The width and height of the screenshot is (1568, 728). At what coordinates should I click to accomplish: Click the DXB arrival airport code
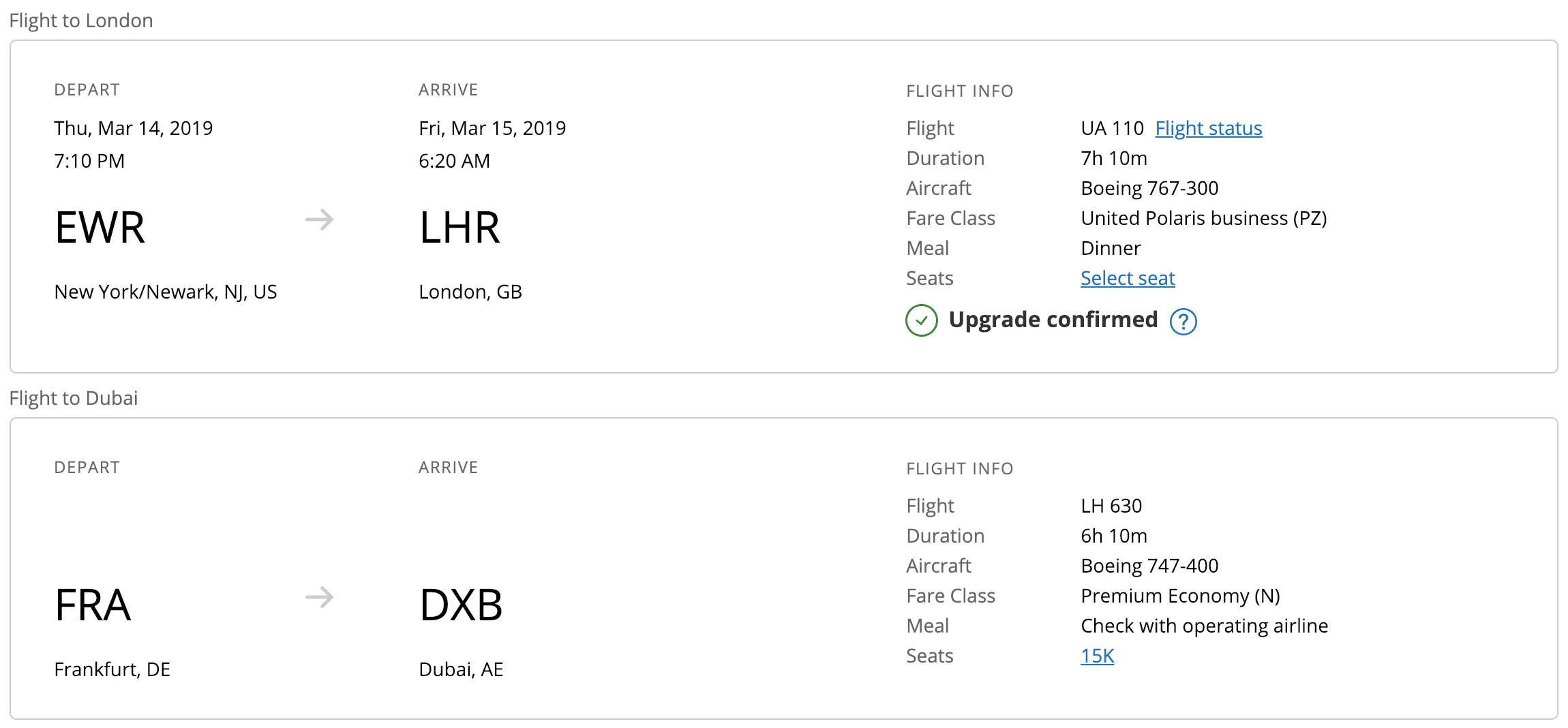click(x=461, y=605)
